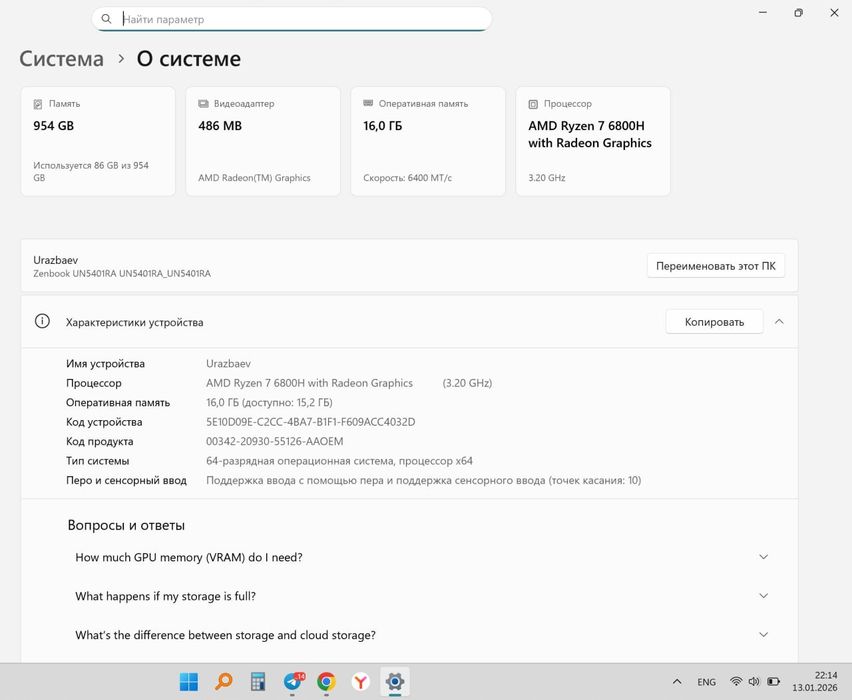
Task: Click the search magnifier icon
Action: tap(106, 19)
